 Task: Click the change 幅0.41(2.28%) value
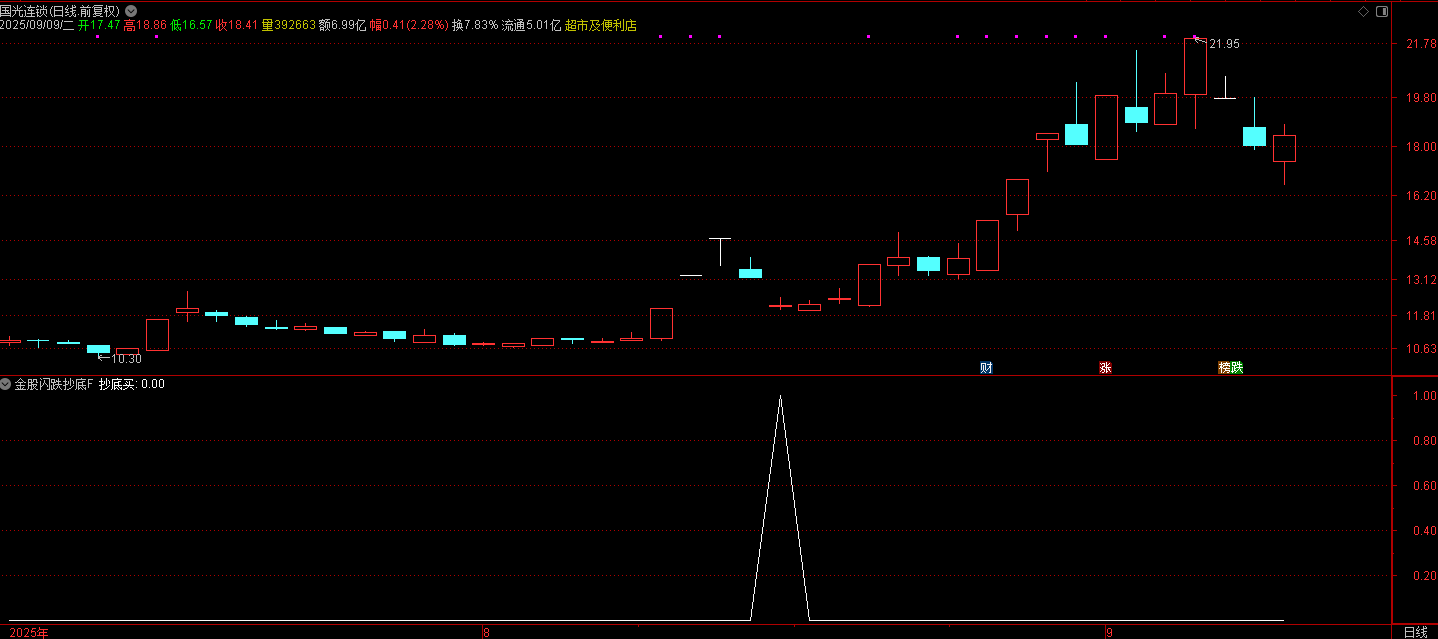[x=410, y=25]
